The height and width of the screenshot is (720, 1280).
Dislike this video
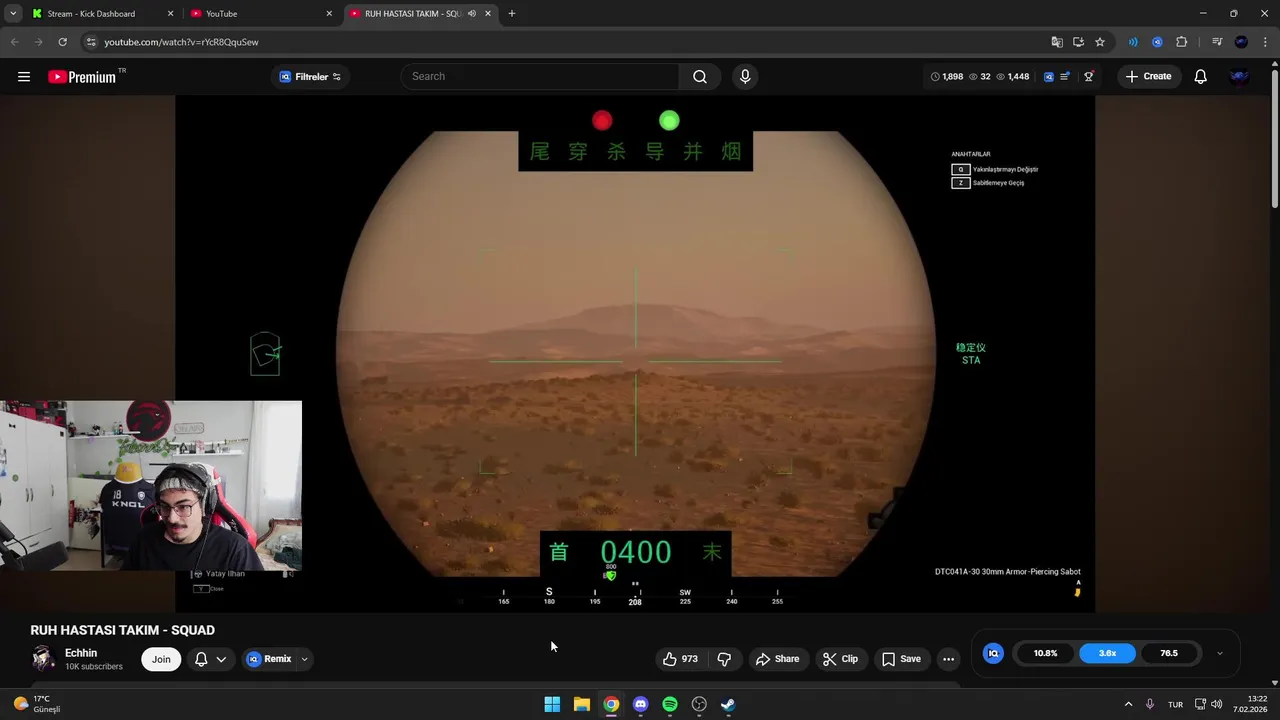pyautogui.click(x=724, y=659)
